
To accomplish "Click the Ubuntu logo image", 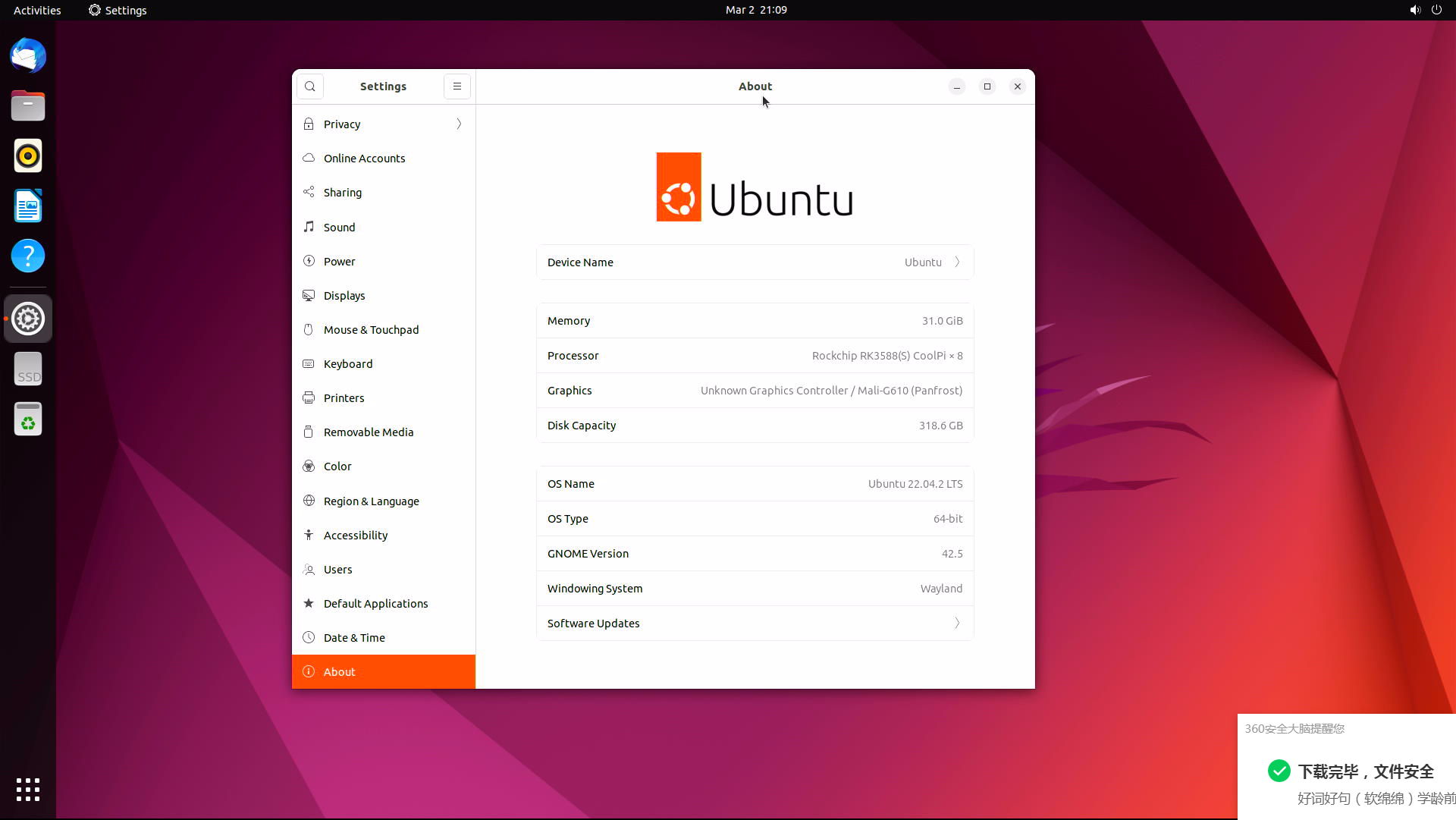I will [x=755, y=187].
